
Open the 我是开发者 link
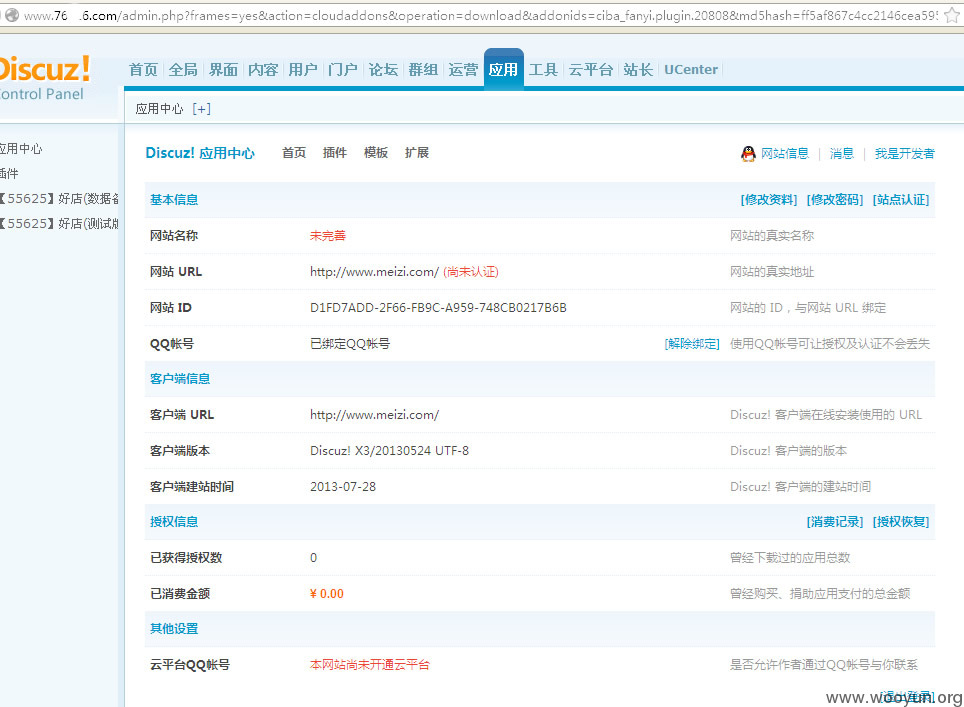click(904, 154)
